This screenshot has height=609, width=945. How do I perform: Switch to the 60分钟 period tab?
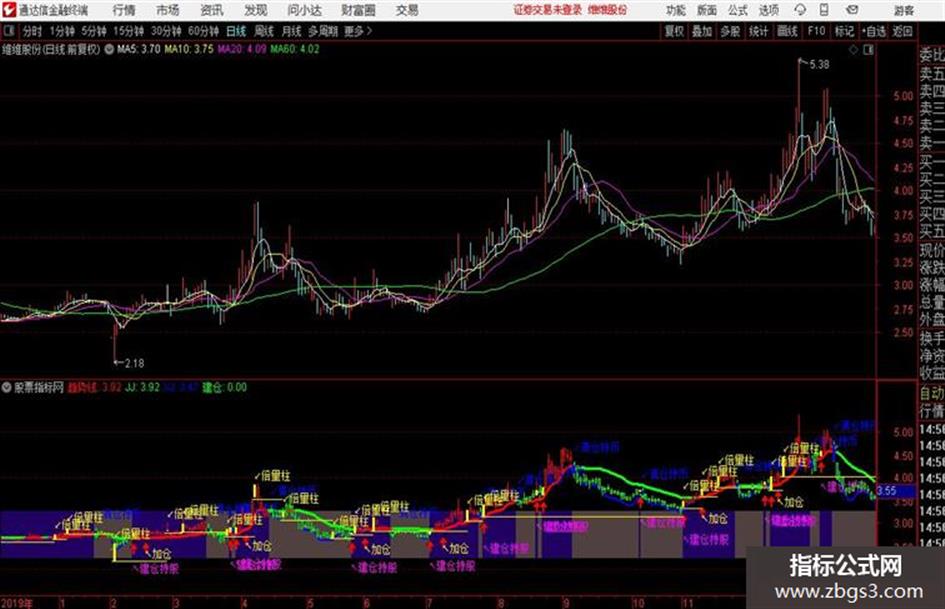point(203,31)
